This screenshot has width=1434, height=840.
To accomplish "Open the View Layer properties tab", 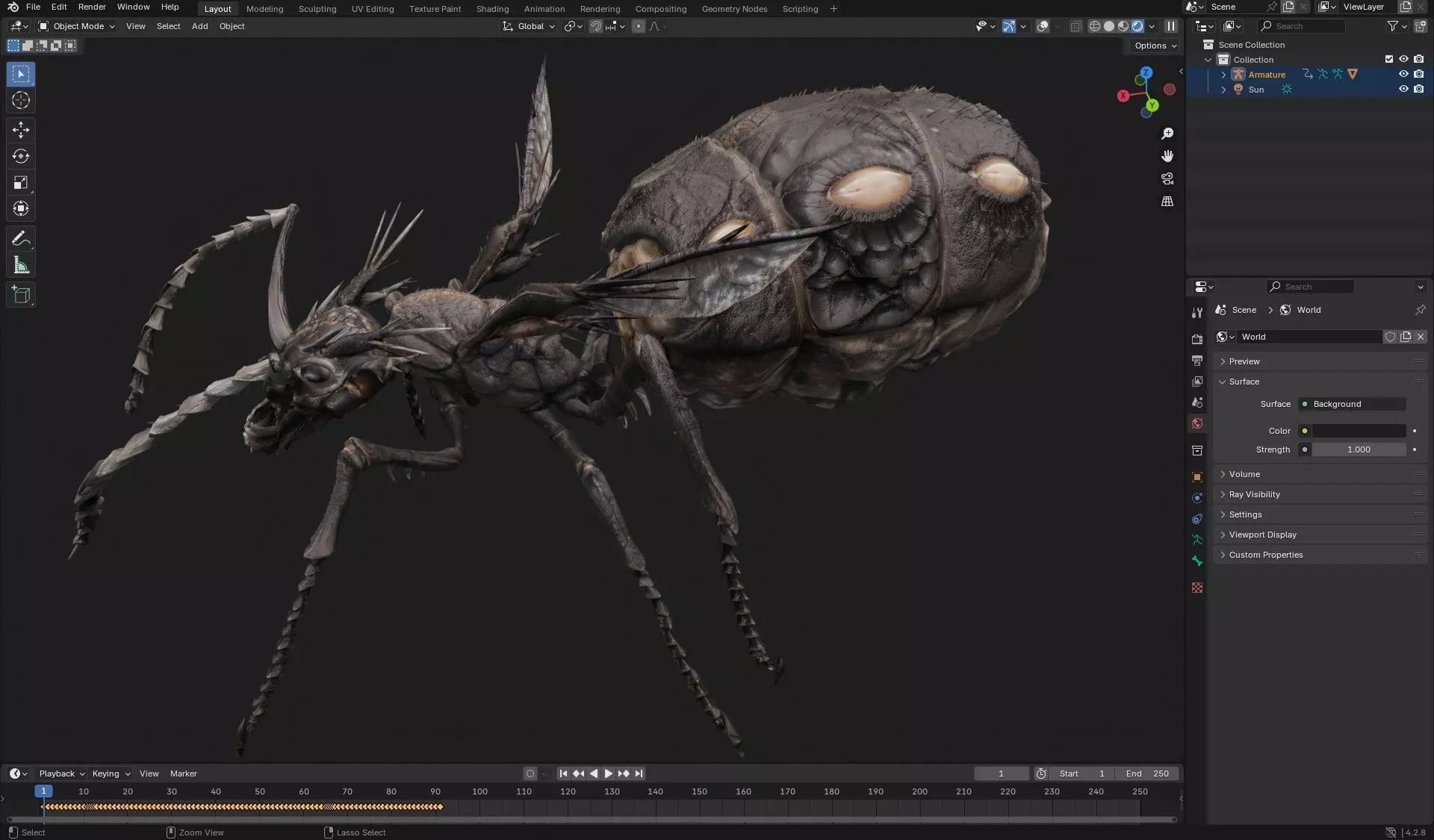I will 1197,381.
